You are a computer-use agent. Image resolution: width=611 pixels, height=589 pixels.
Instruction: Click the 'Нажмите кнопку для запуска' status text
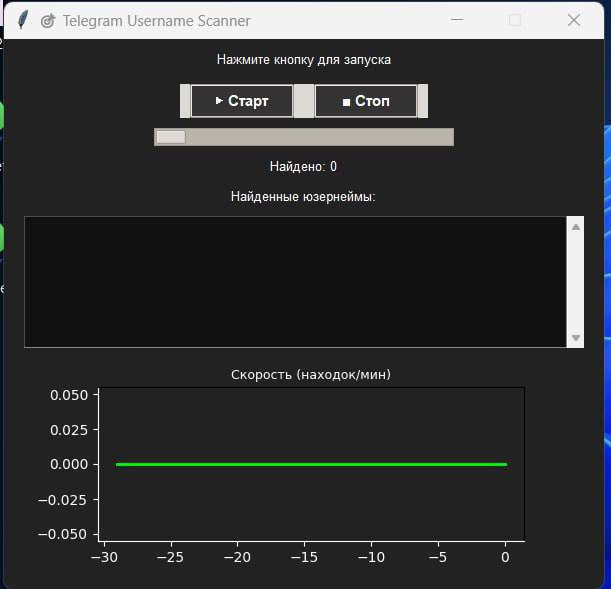304,60
